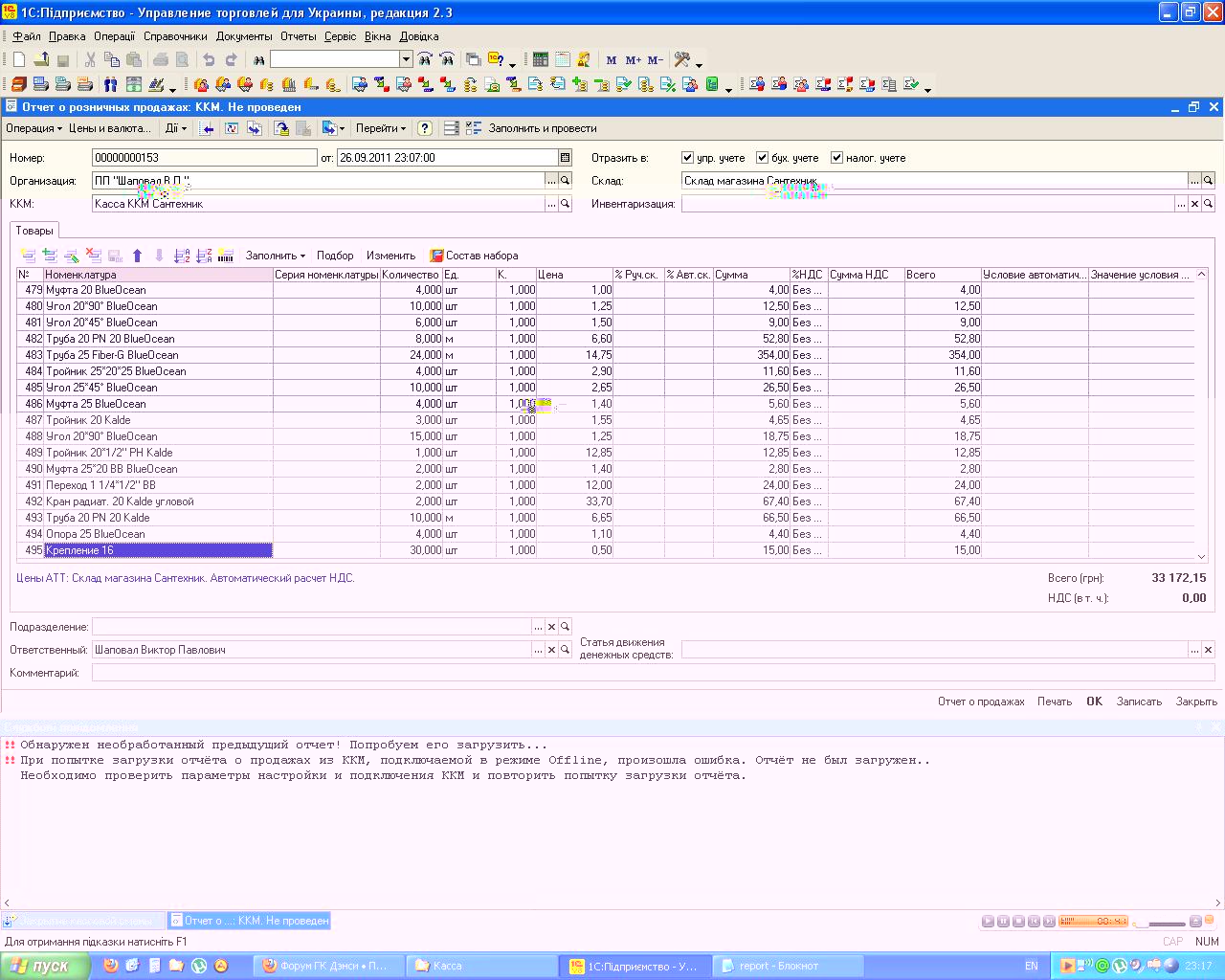Click into the Комментарий input field
Viewport: 1225px width, 980px height.
(654, 673)
